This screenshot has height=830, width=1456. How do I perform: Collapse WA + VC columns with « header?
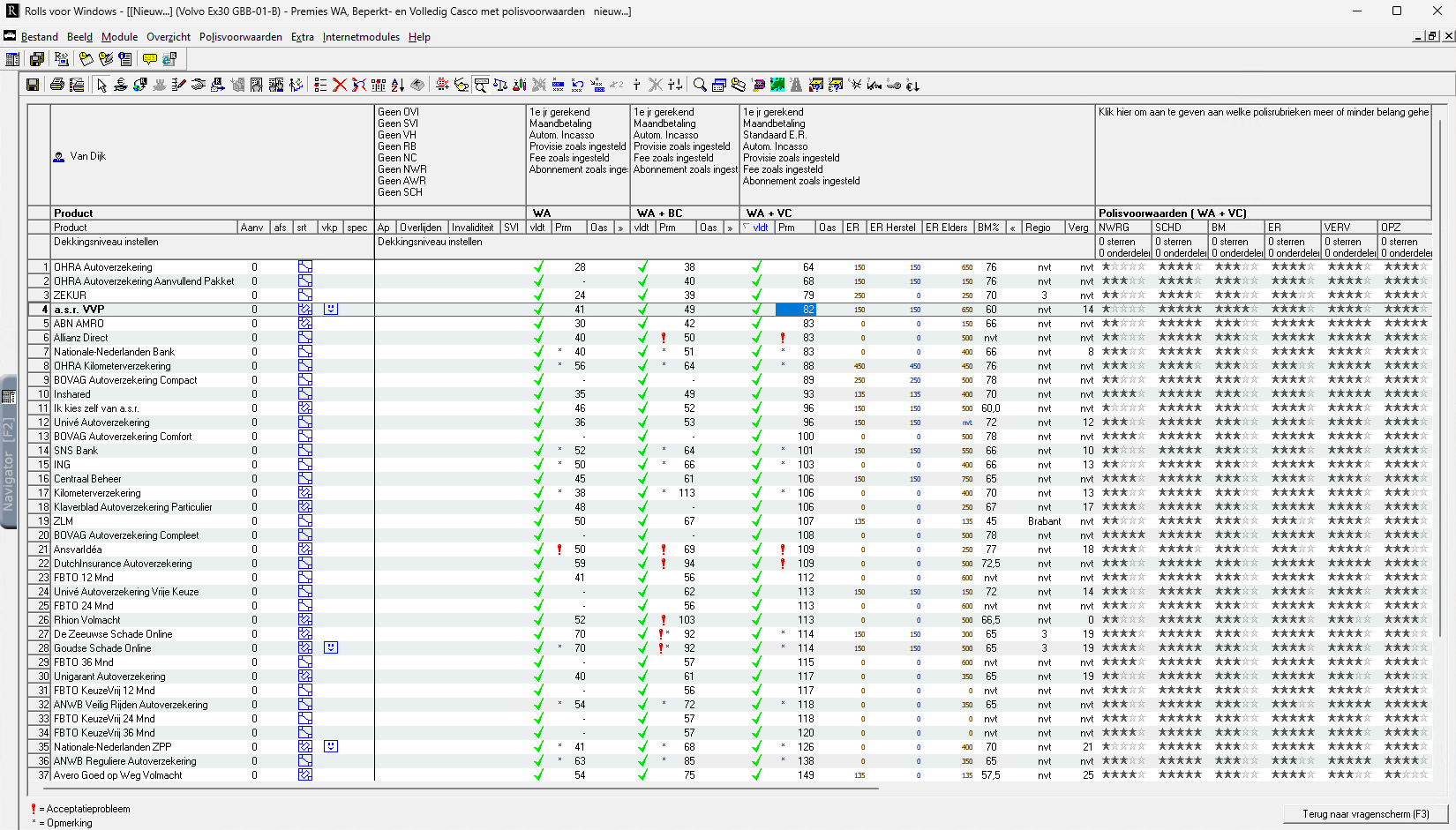1012,228
